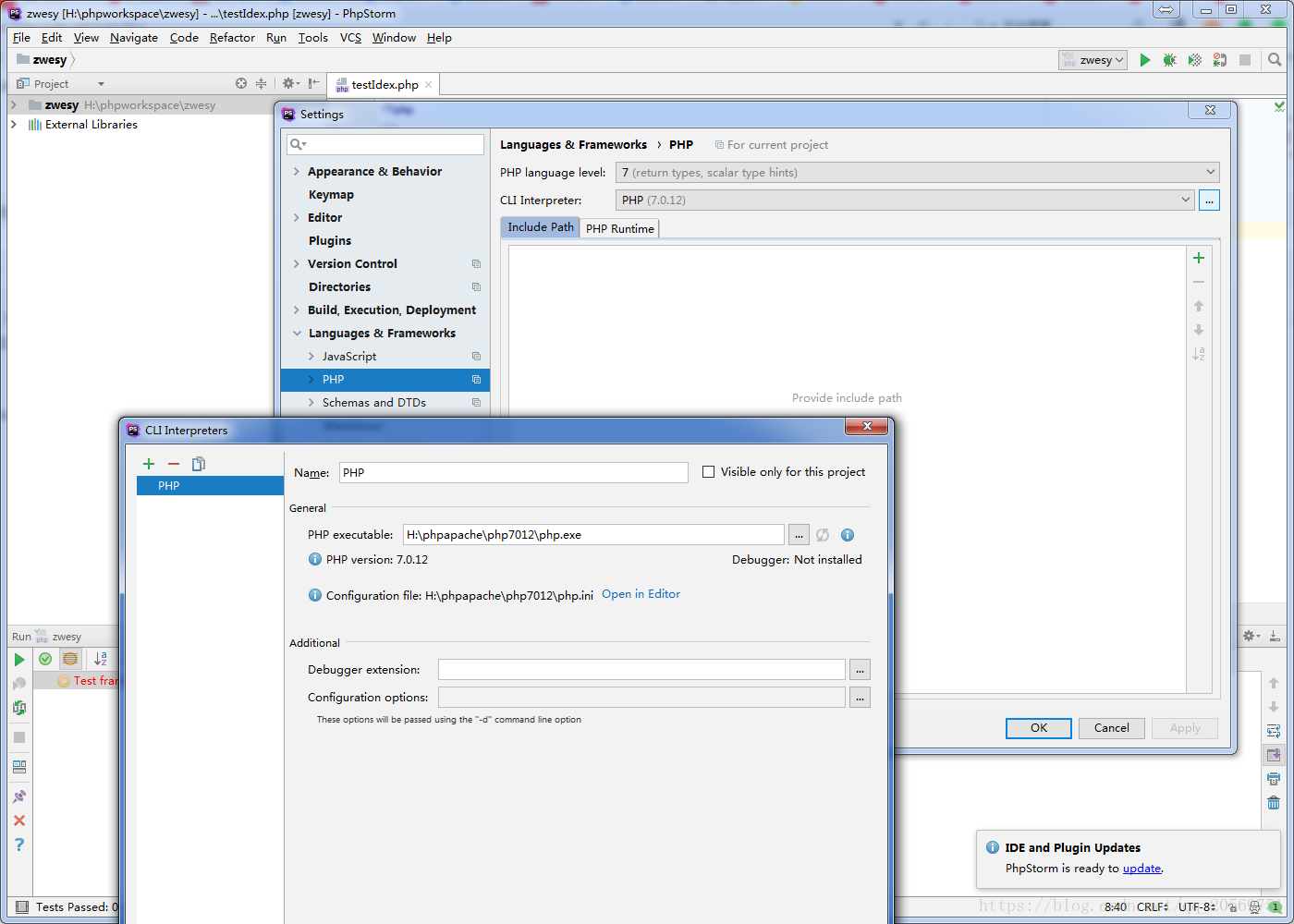Open zwesy run configuration dropdown
Viewport: 1294px width, 924px height.
1093,60
